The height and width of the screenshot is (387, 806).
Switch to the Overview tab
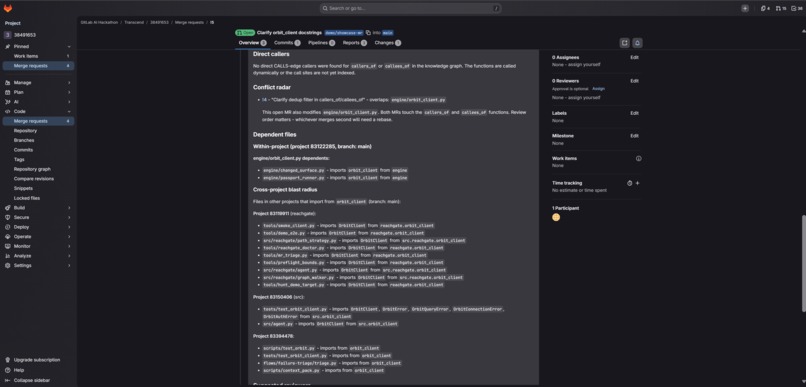pyautogui.click(x=252, y=43)
